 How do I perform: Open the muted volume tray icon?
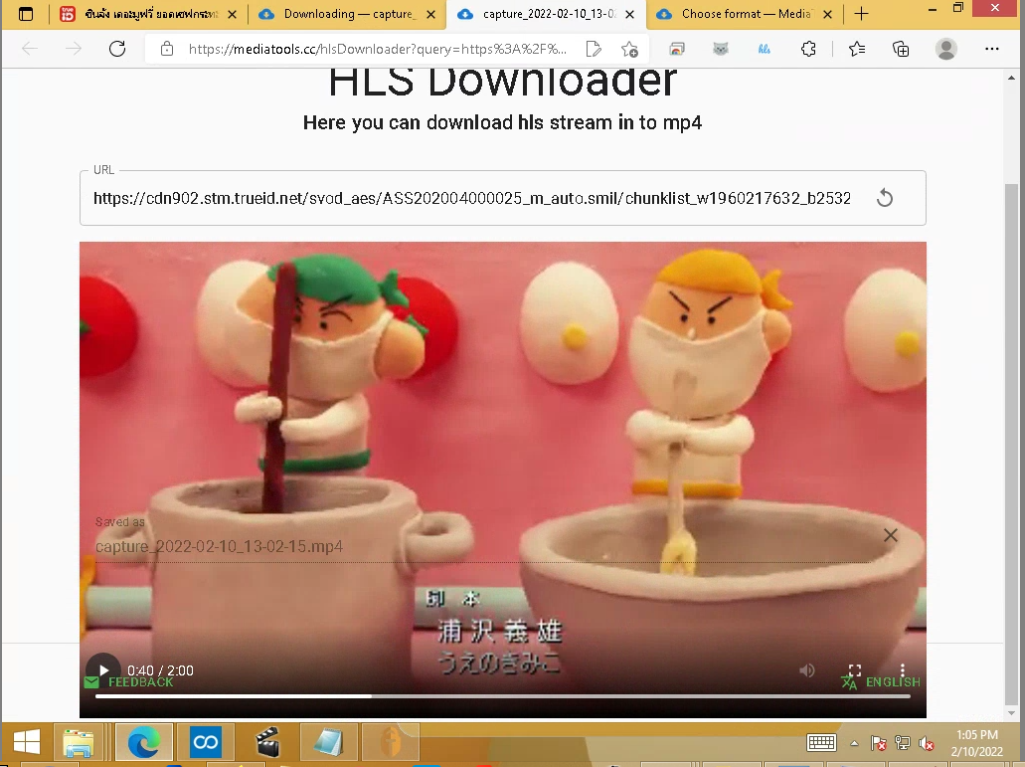(926, 743)
